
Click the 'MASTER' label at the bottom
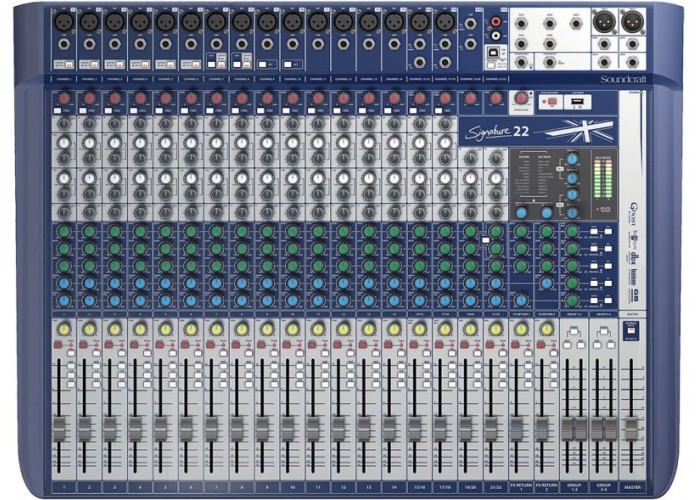coord(632,487)
